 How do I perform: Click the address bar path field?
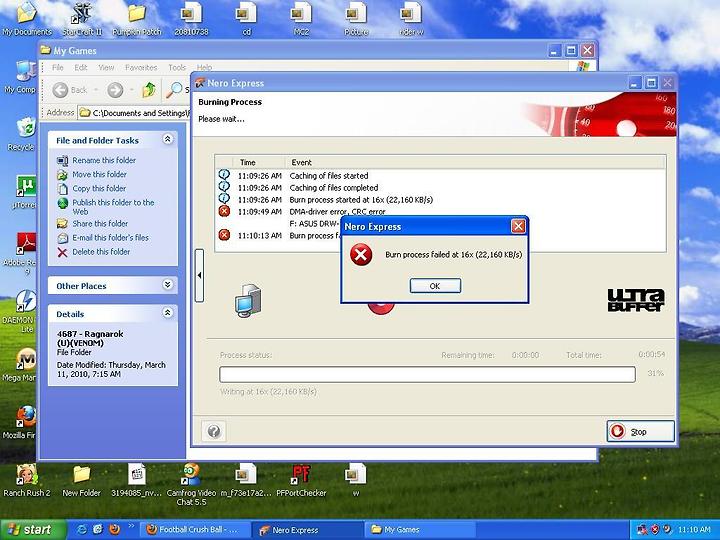tap(134, 113)
